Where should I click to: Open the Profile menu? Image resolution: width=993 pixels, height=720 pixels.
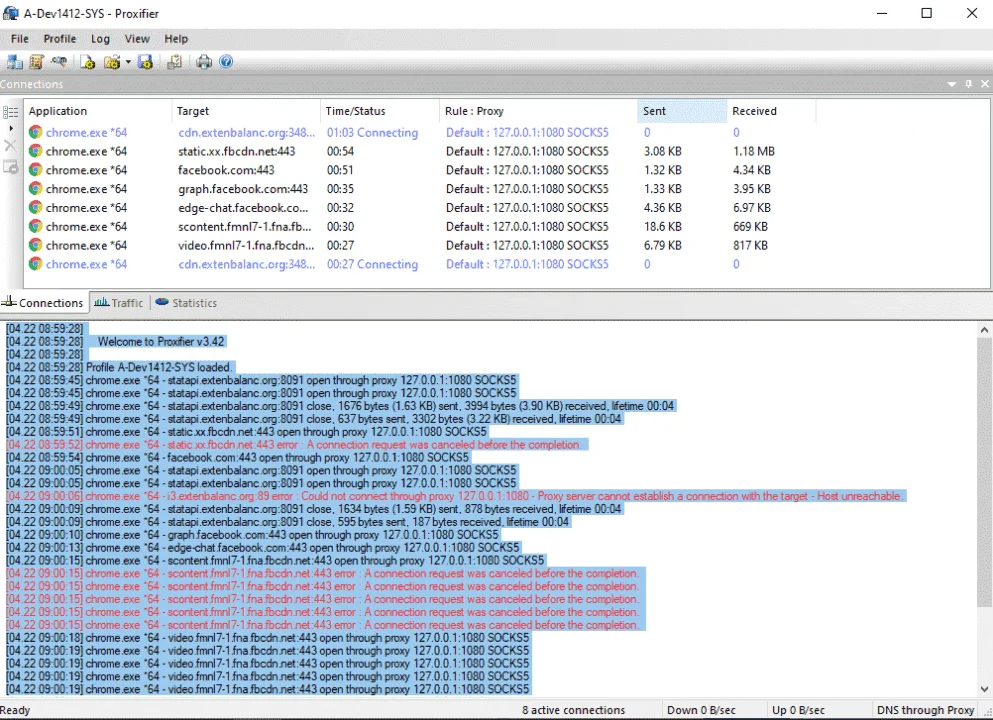click(x=60, y=39)
